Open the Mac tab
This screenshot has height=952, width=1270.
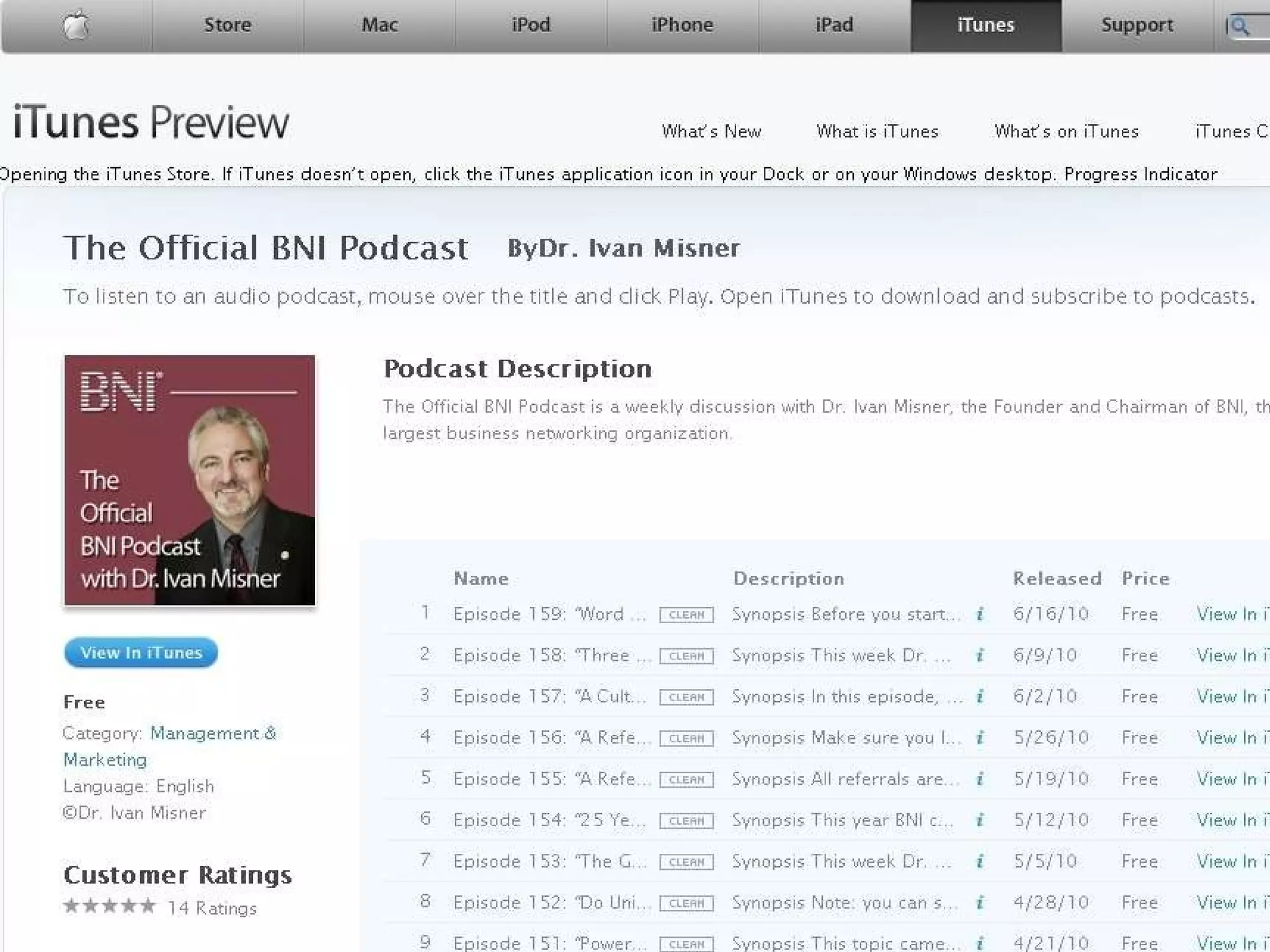[x=380, y=25]
